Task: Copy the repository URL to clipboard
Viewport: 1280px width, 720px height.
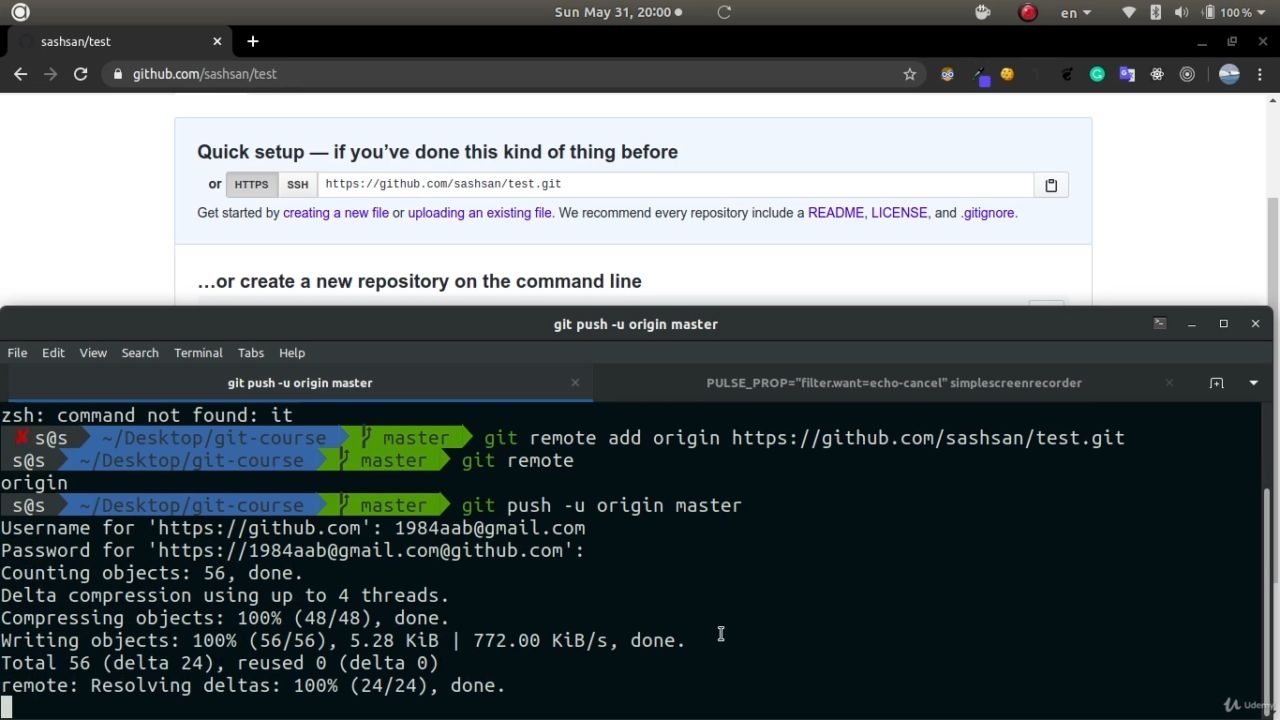Action: tap(1051, 185)
